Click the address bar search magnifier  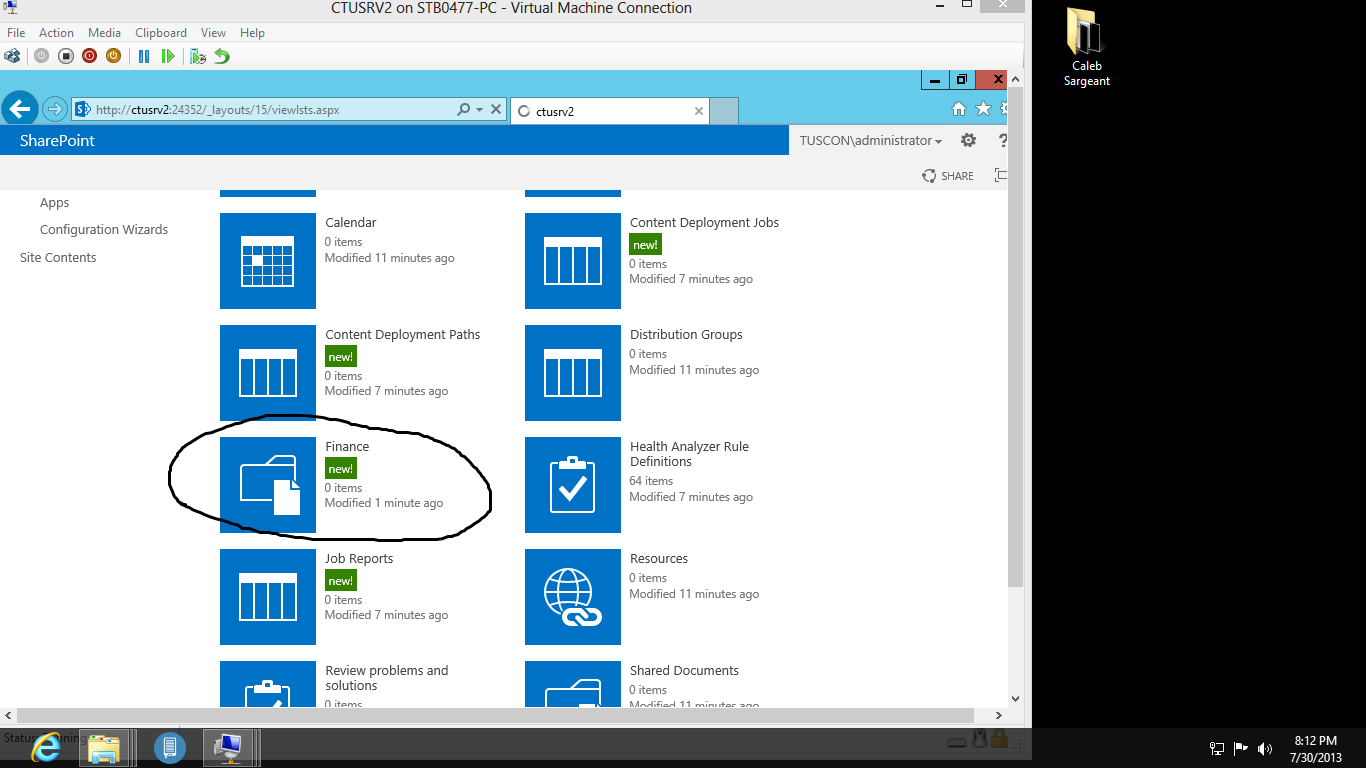463,110
